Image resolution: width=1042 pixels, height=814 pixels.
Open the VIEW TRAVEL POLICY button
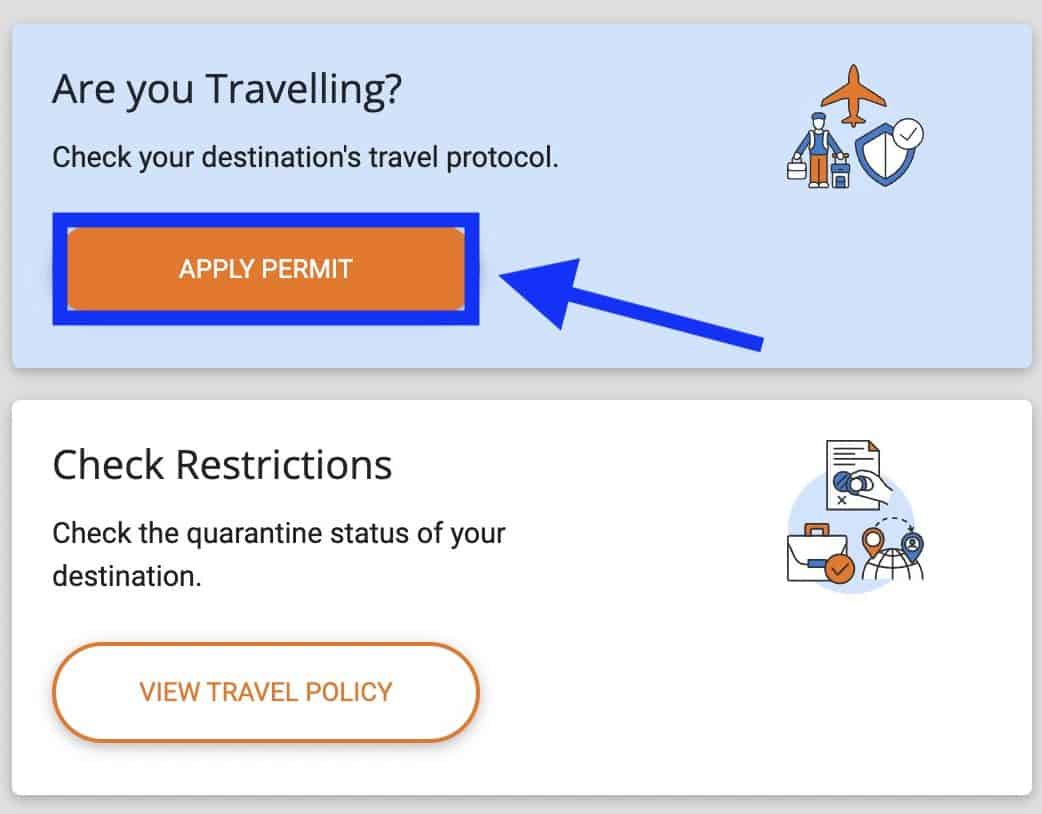click(x=265, y=691)
